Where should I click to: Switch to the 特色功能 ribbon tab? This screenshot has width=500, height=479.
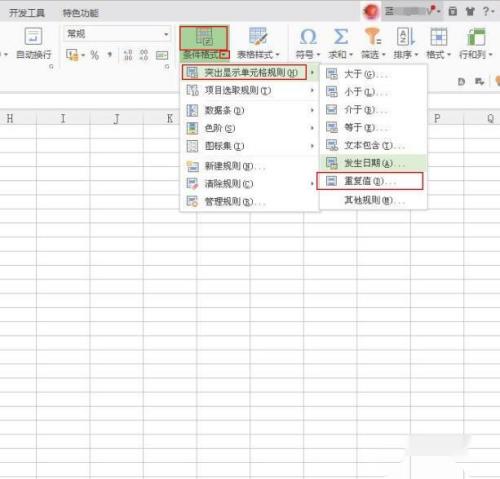coord(81,13)
